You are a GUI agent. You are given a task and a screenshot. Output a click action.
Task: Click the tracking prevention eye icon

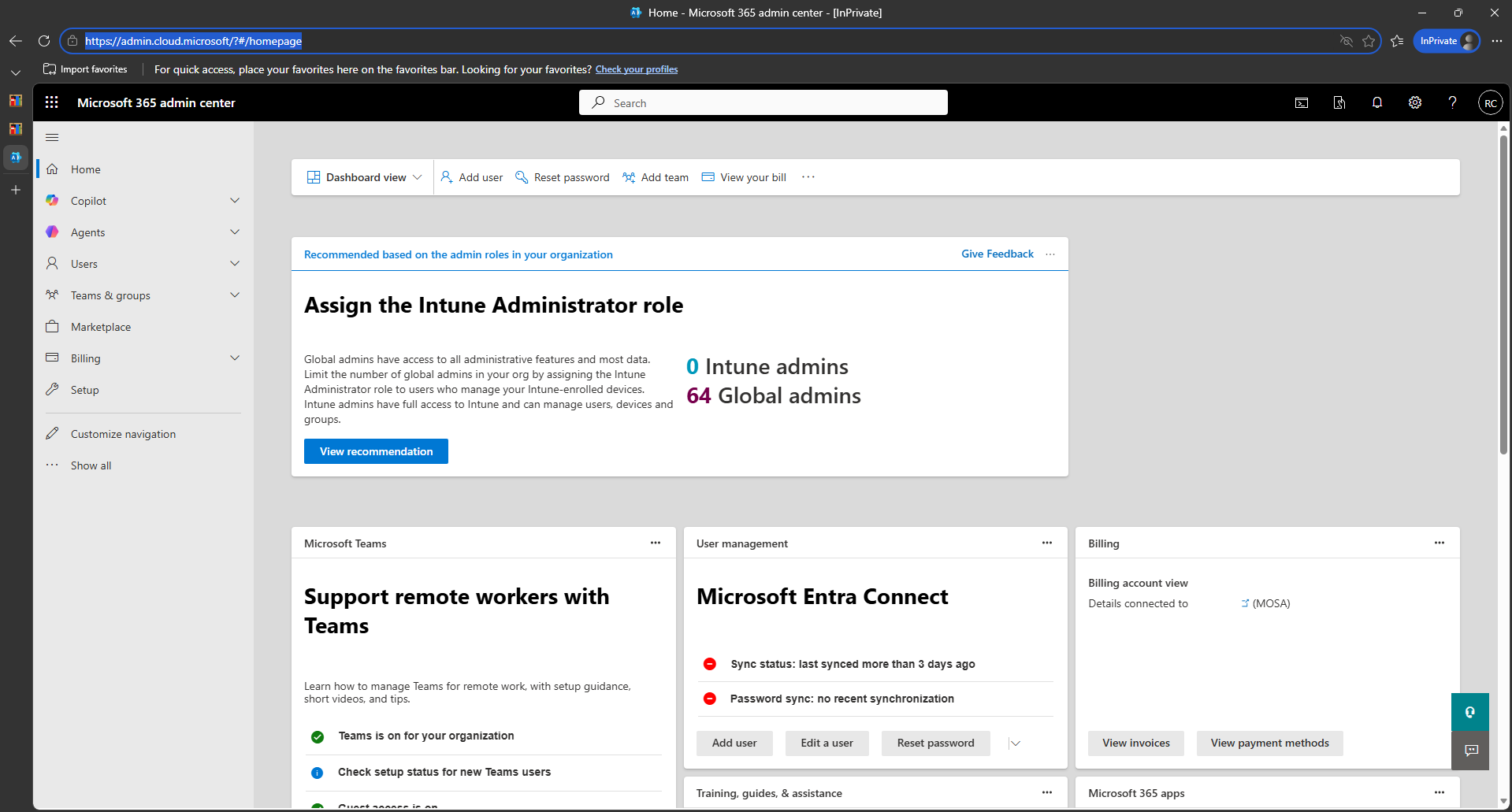click(x=1347, y=41)
